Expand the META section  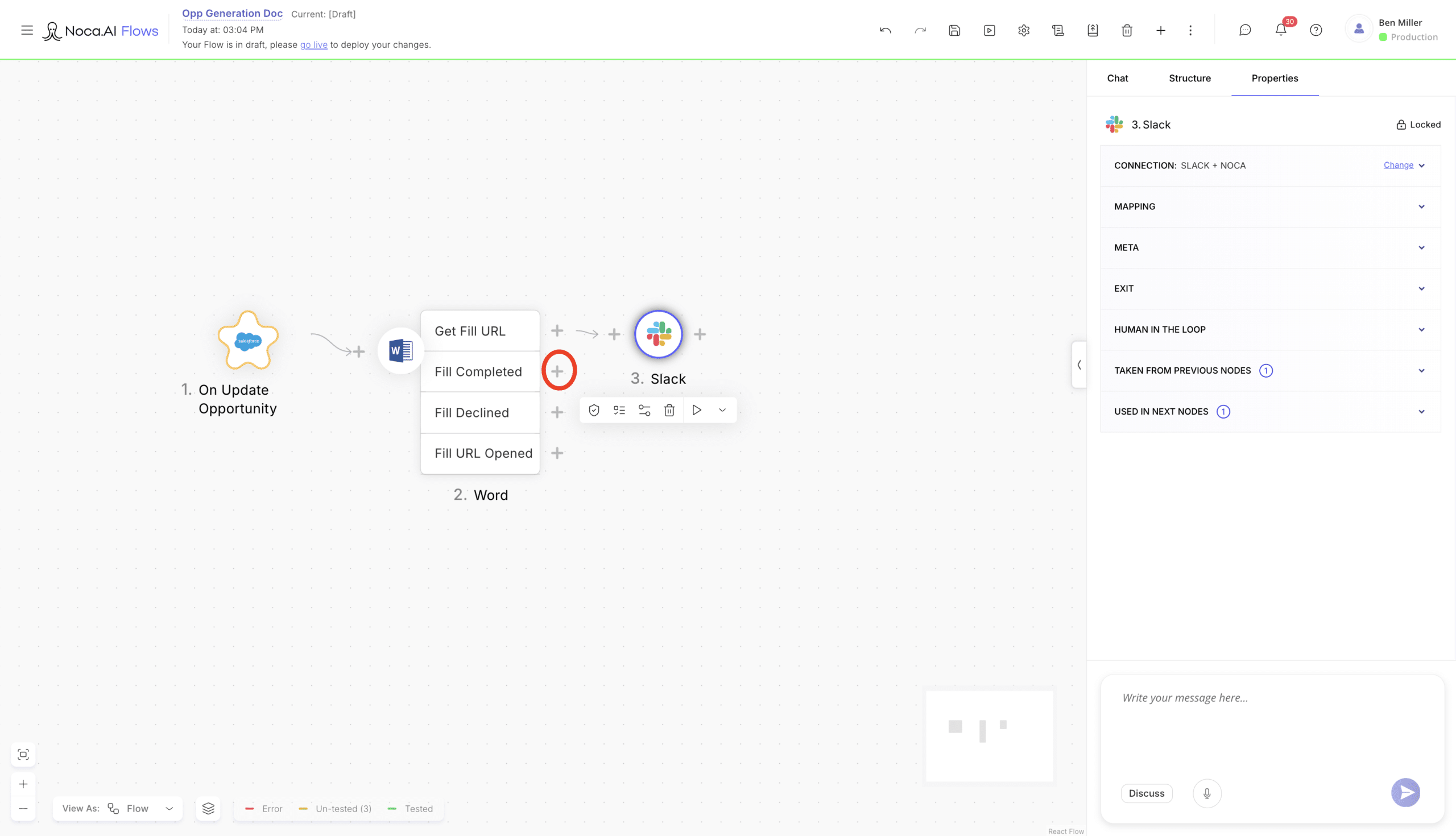[x=1270, y=247]
